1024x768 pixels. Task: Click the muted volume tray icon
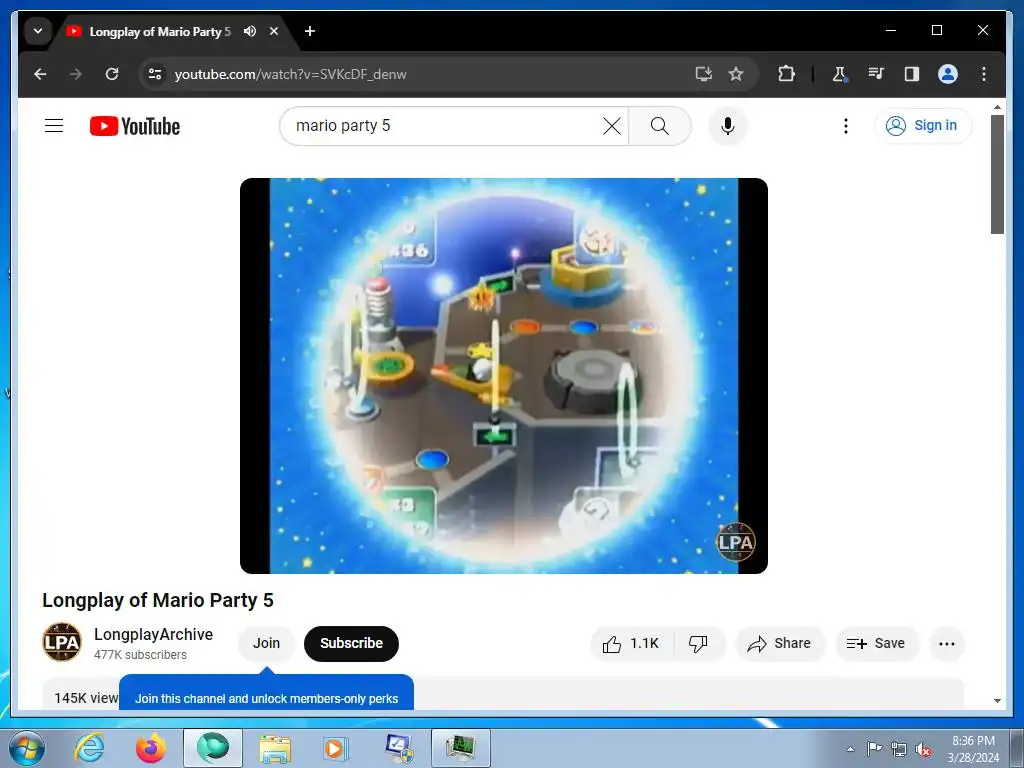point(923,750)
